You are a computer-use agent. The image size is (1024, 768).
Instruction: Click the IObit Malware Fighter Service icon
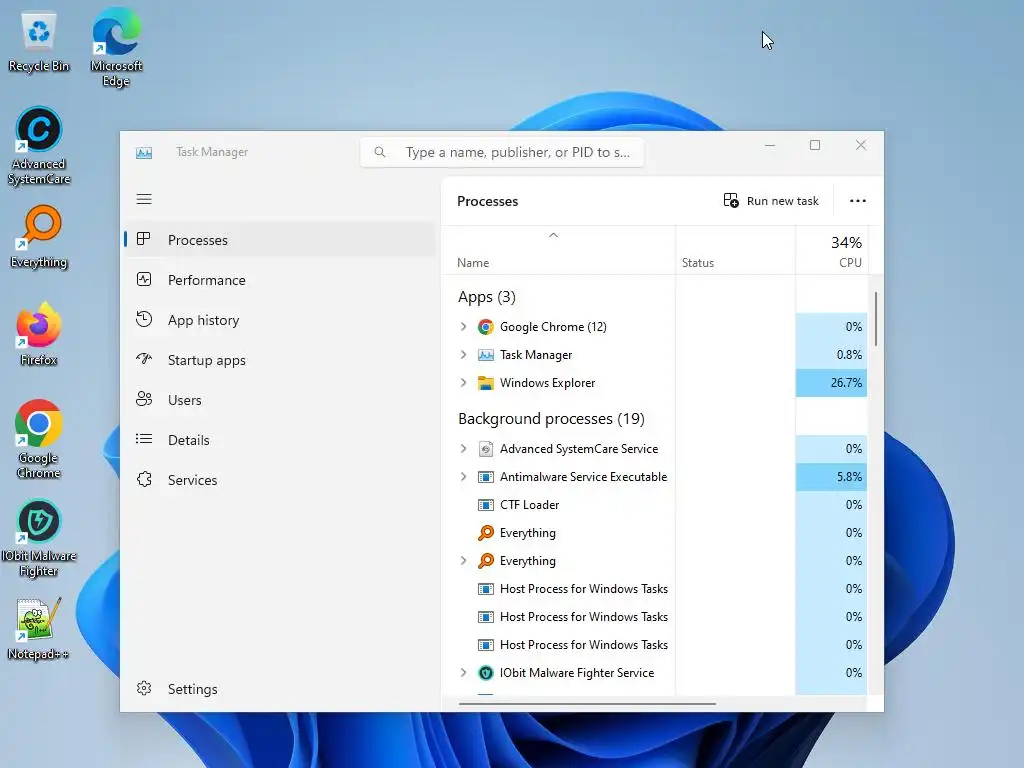pyautogui.click(x=485, y=673)
